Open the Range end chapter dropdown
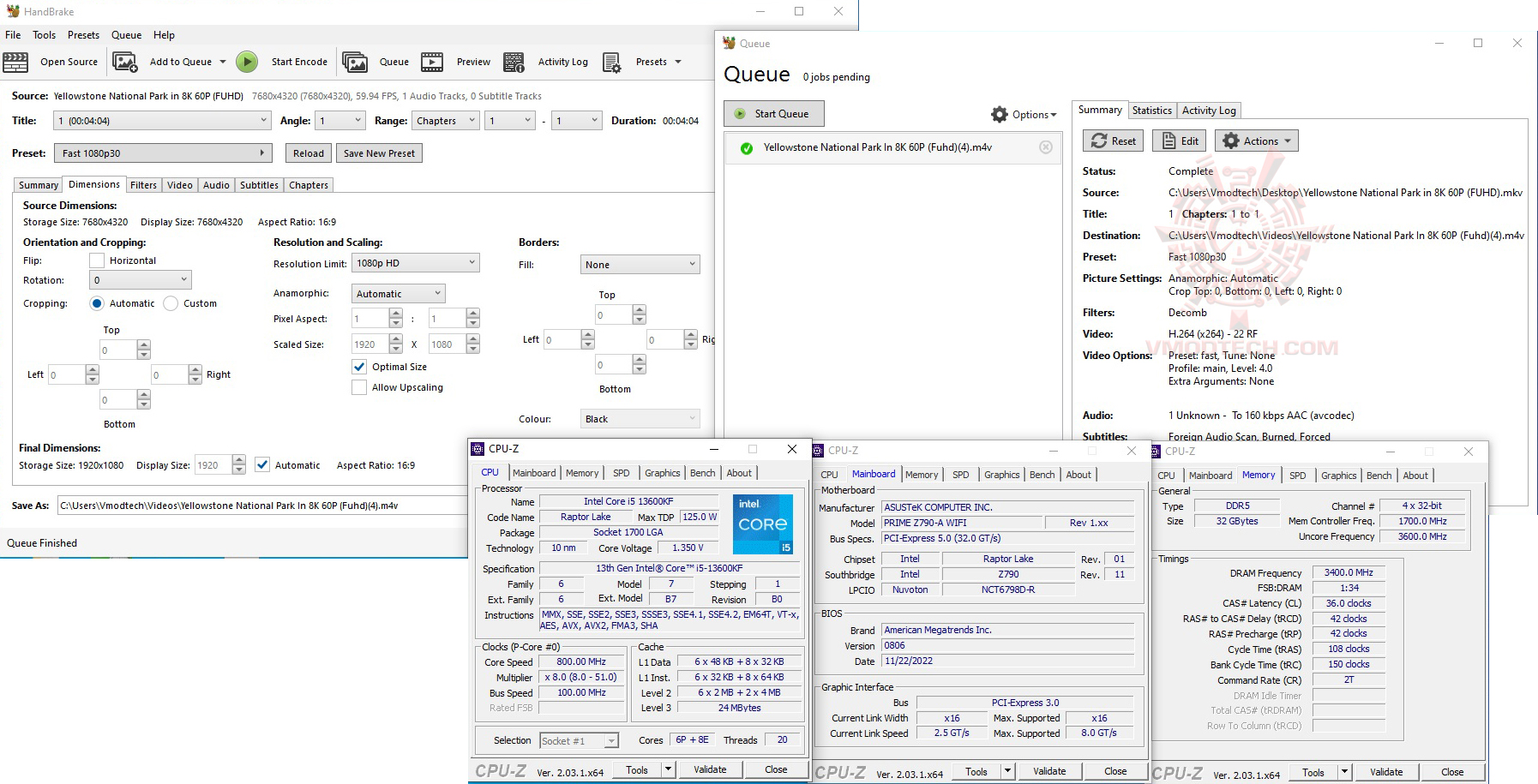Screen dimensions: 1538x784 coord(577,121)
